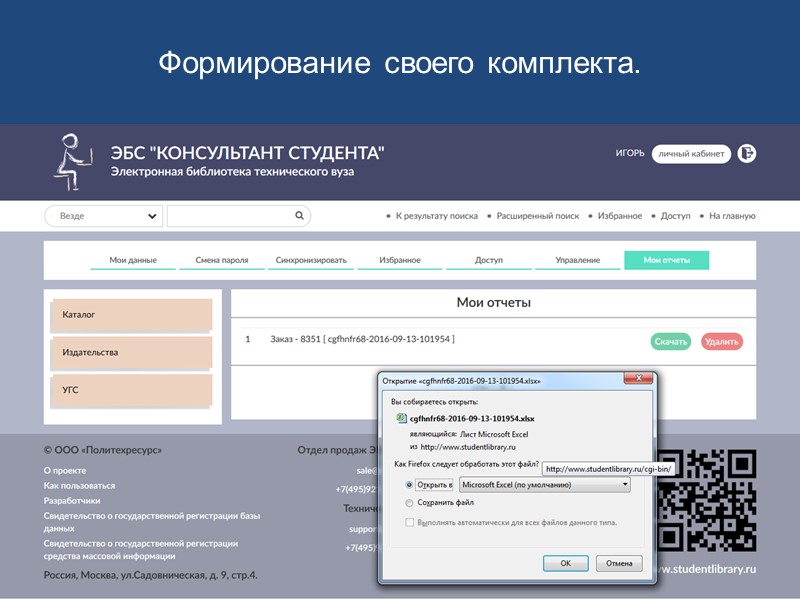Select the "Сохранить файл" radio button
This screenshot has height=600, width=800.
pyautogui.click(x=409, y=503)
